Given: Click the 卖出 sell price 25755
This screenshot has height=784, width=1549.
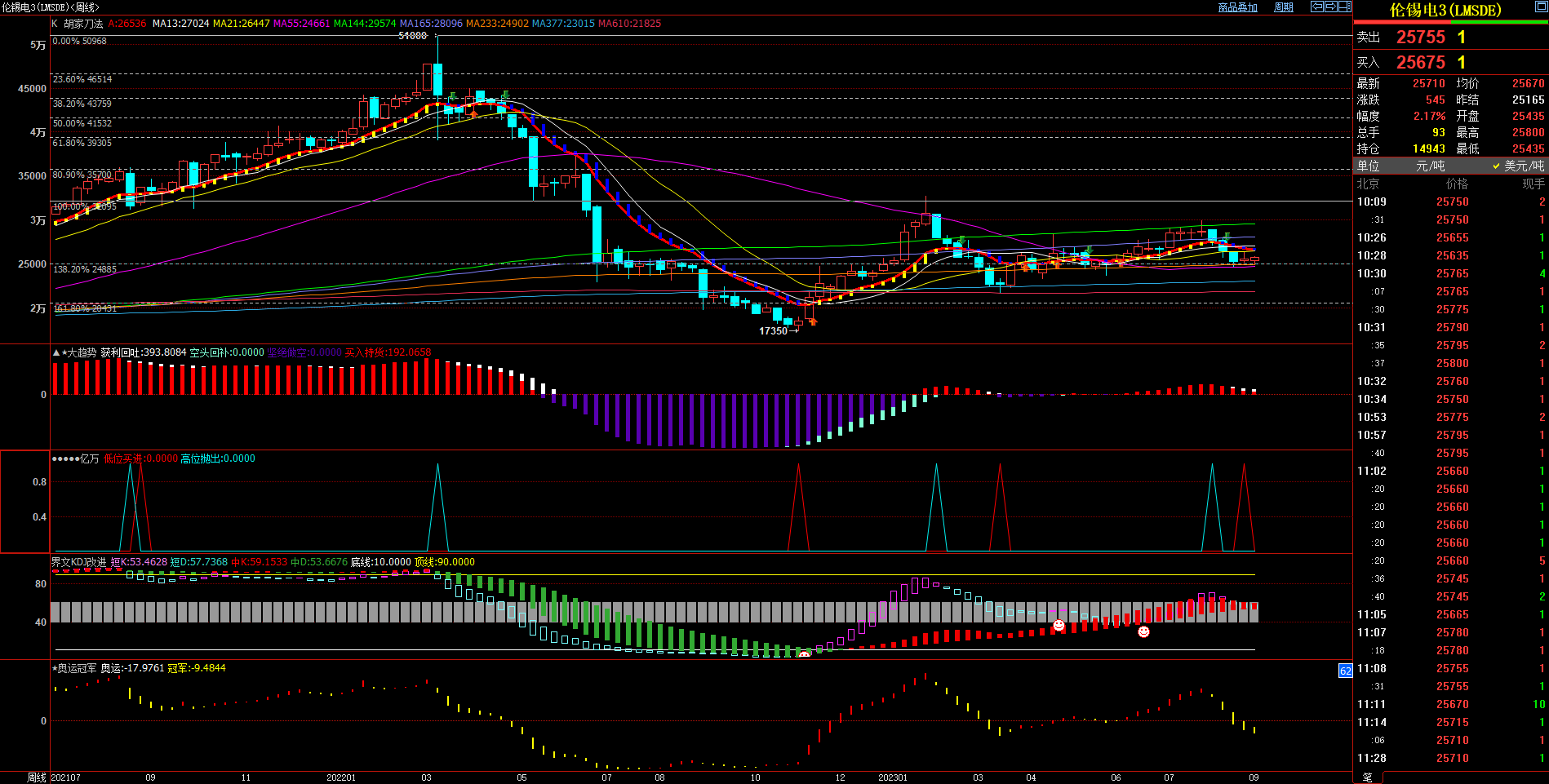Looking at the screenshot, I should (1420, 38).
